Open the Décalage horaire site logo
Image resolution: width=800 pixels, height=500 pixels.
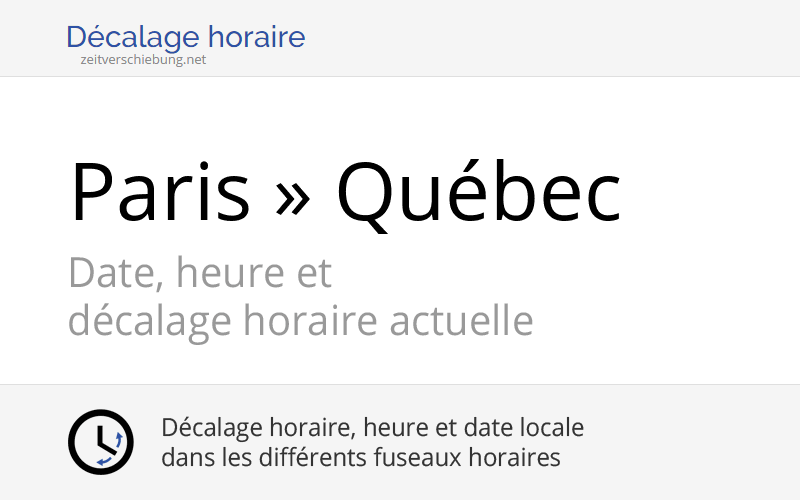click(x=185, y=38)
